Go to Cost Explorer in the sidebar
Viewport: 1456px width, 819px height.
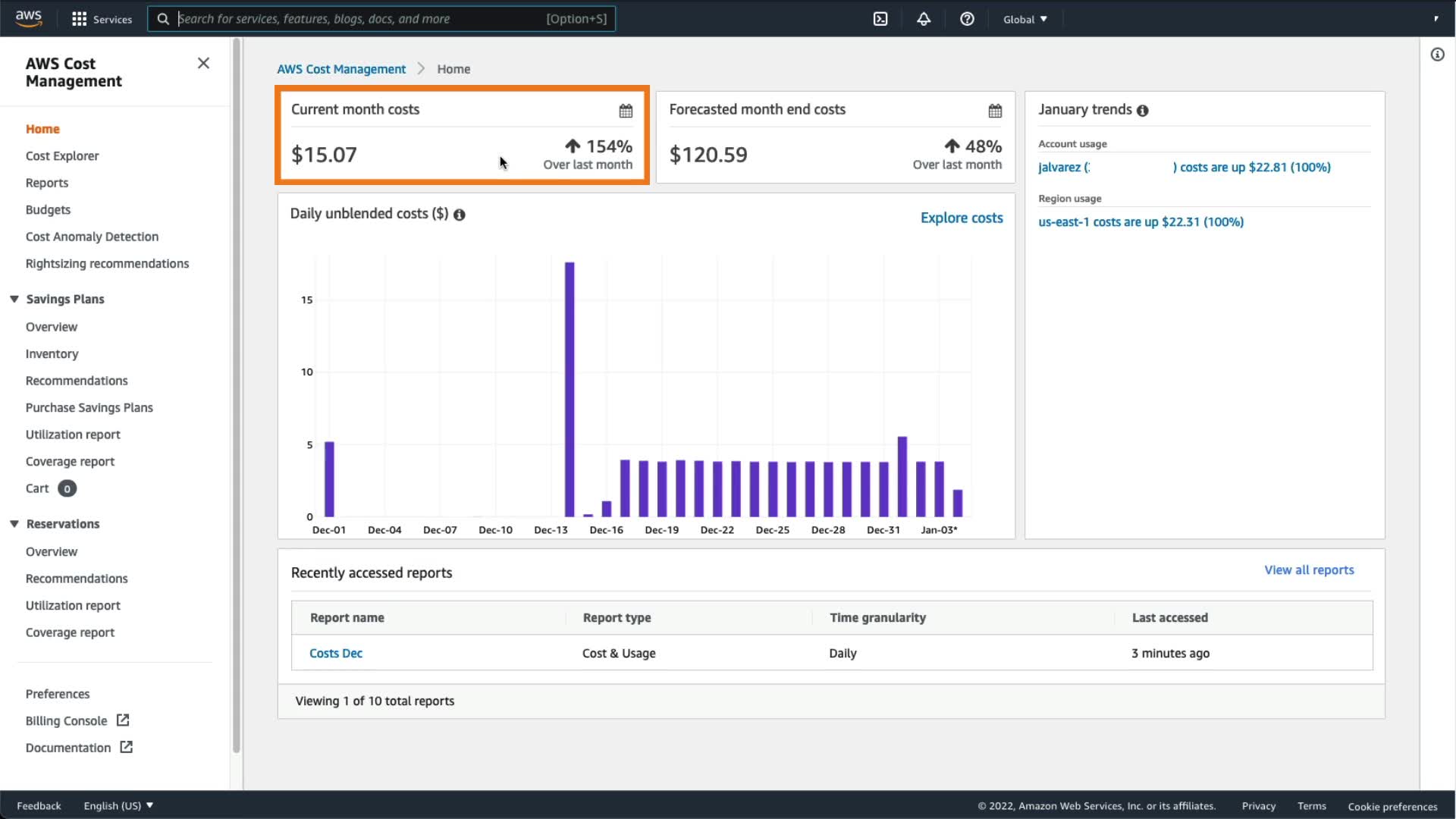(62, 155)
